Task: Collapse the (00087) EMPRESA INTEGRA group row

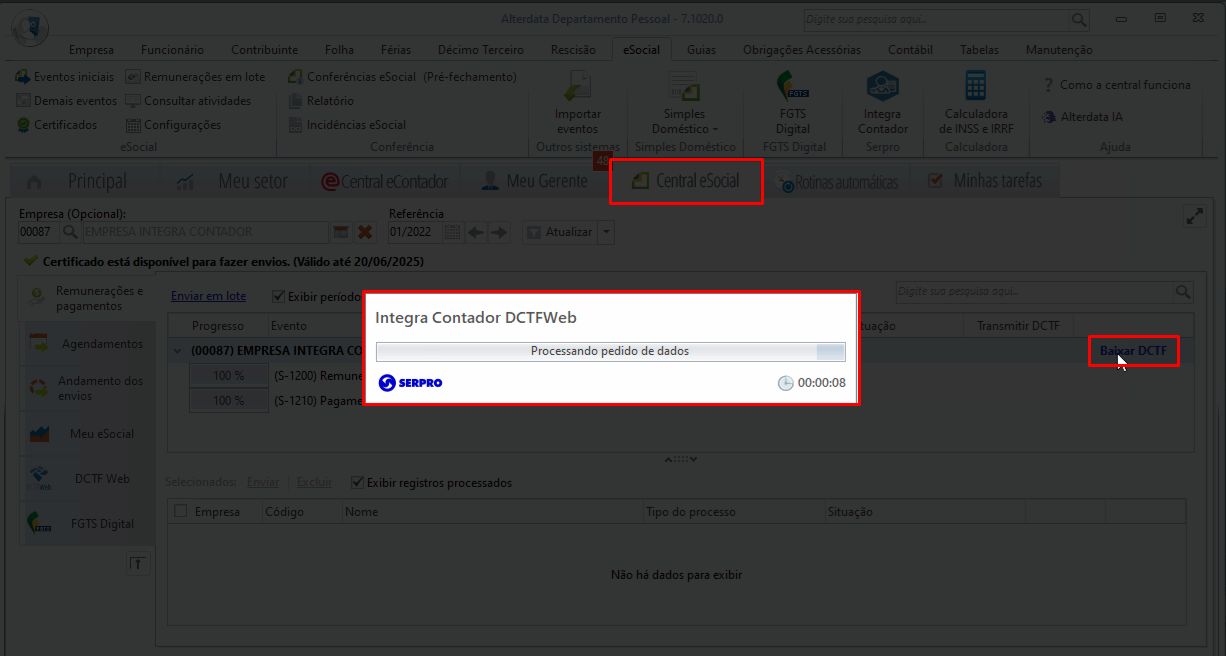Action: point(177,351)
